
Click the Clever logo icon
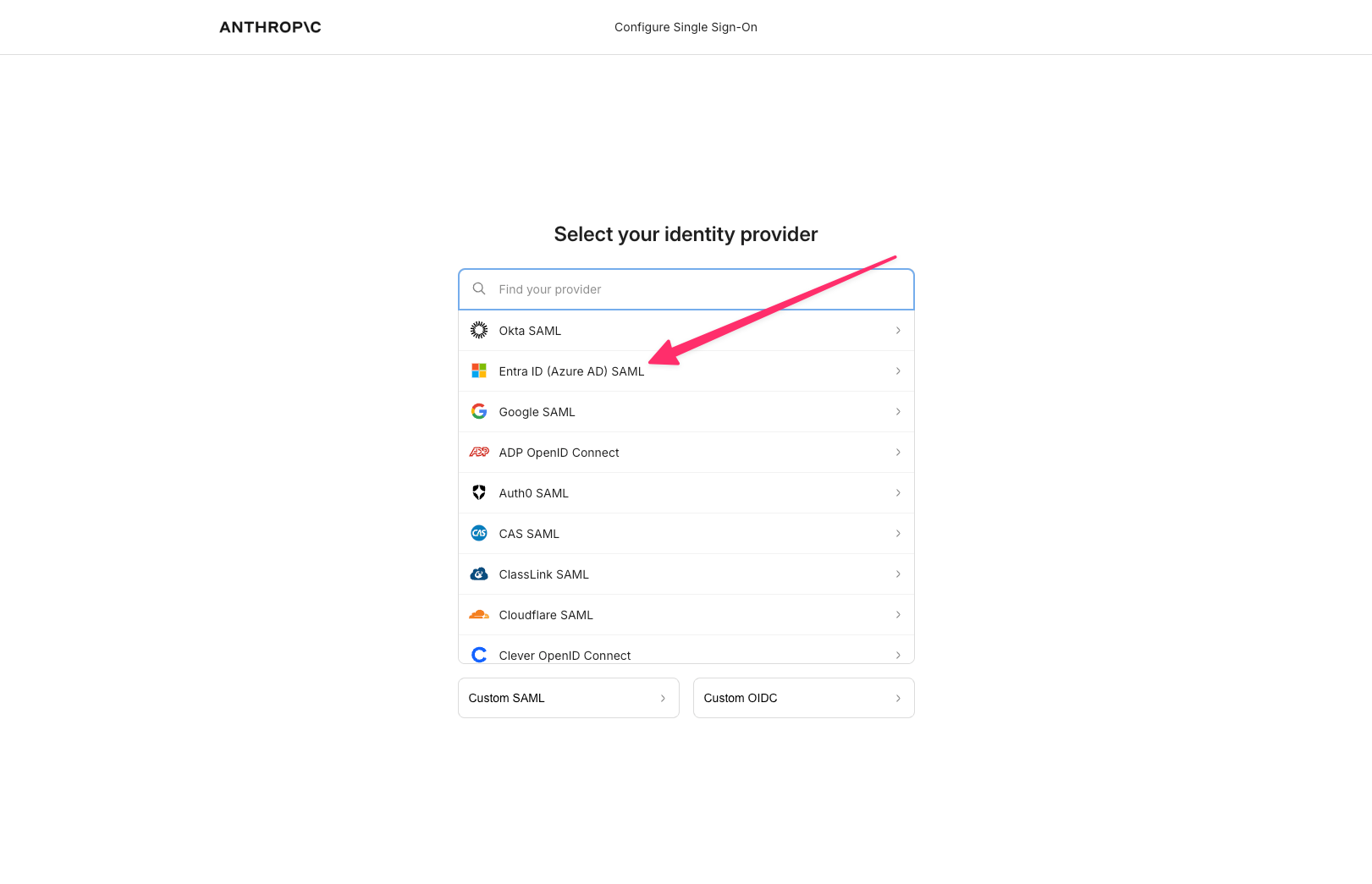click(479, 654)
